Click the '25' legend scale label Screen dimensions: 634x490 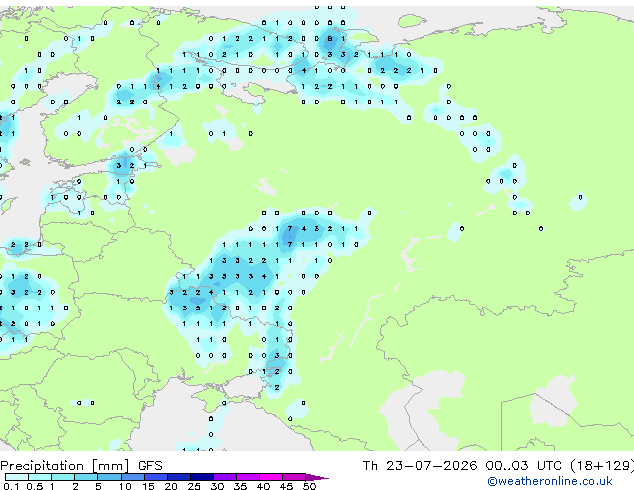pos(194,486)
